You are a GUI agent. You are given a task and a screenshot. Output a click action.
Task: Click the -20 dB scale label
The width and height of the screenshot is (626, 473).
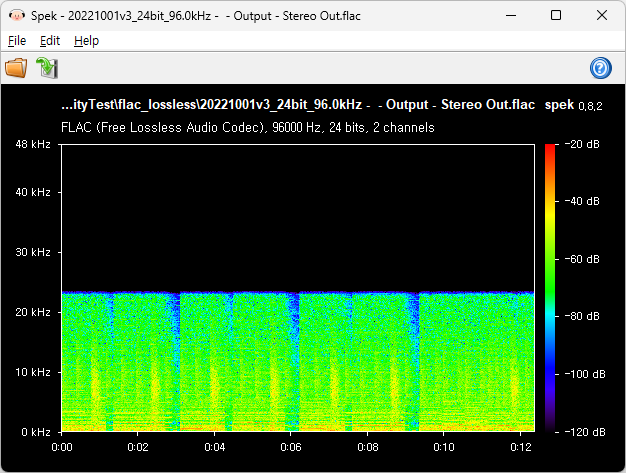tap(582, 144)
